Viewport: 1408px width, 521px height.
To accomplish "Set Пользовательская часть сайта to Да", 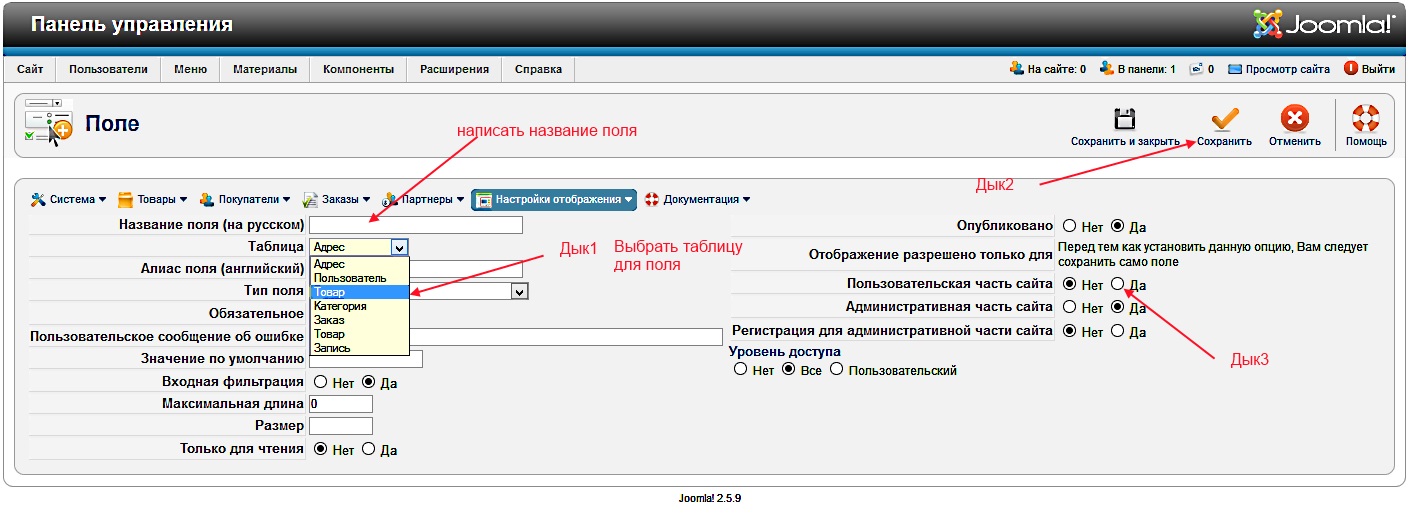I will coord(1117,284).
